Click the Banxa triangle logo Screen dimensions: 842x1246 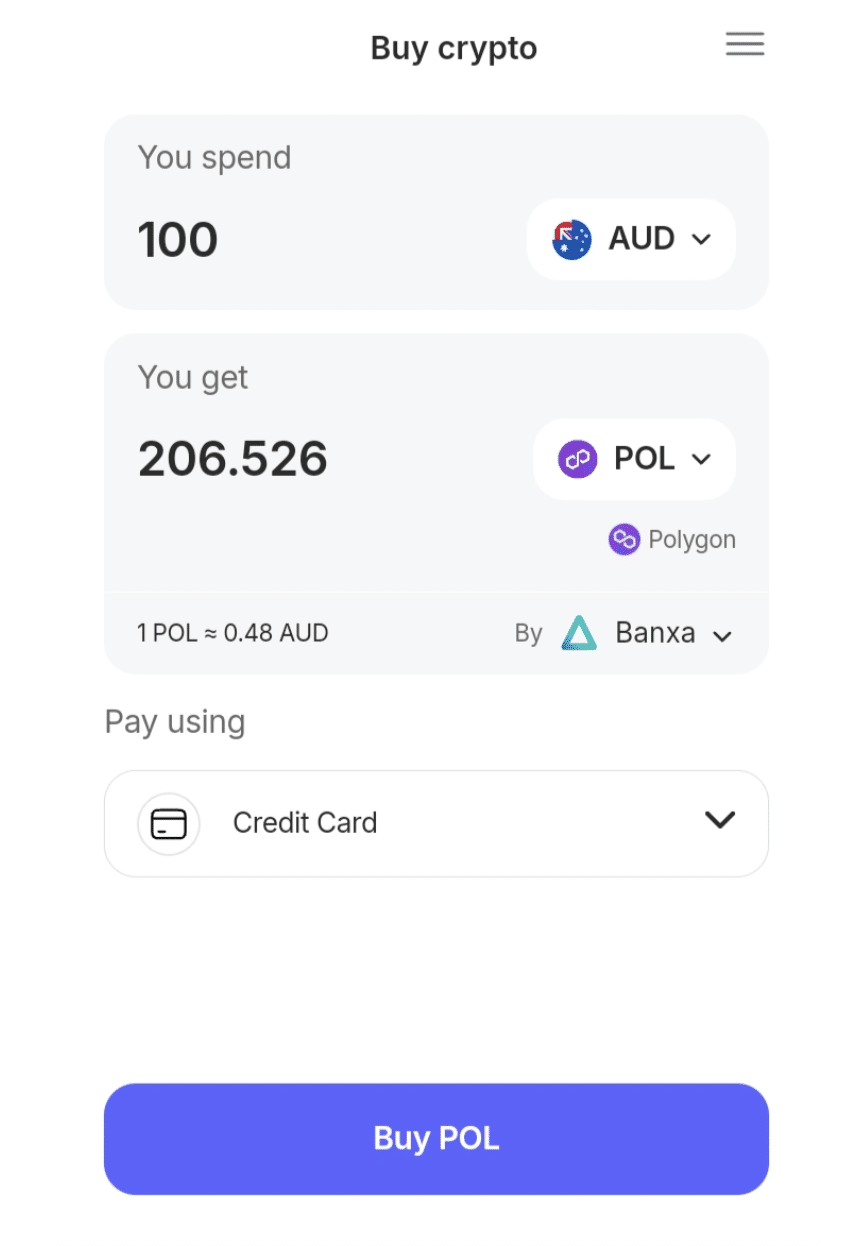click(579, 634)
